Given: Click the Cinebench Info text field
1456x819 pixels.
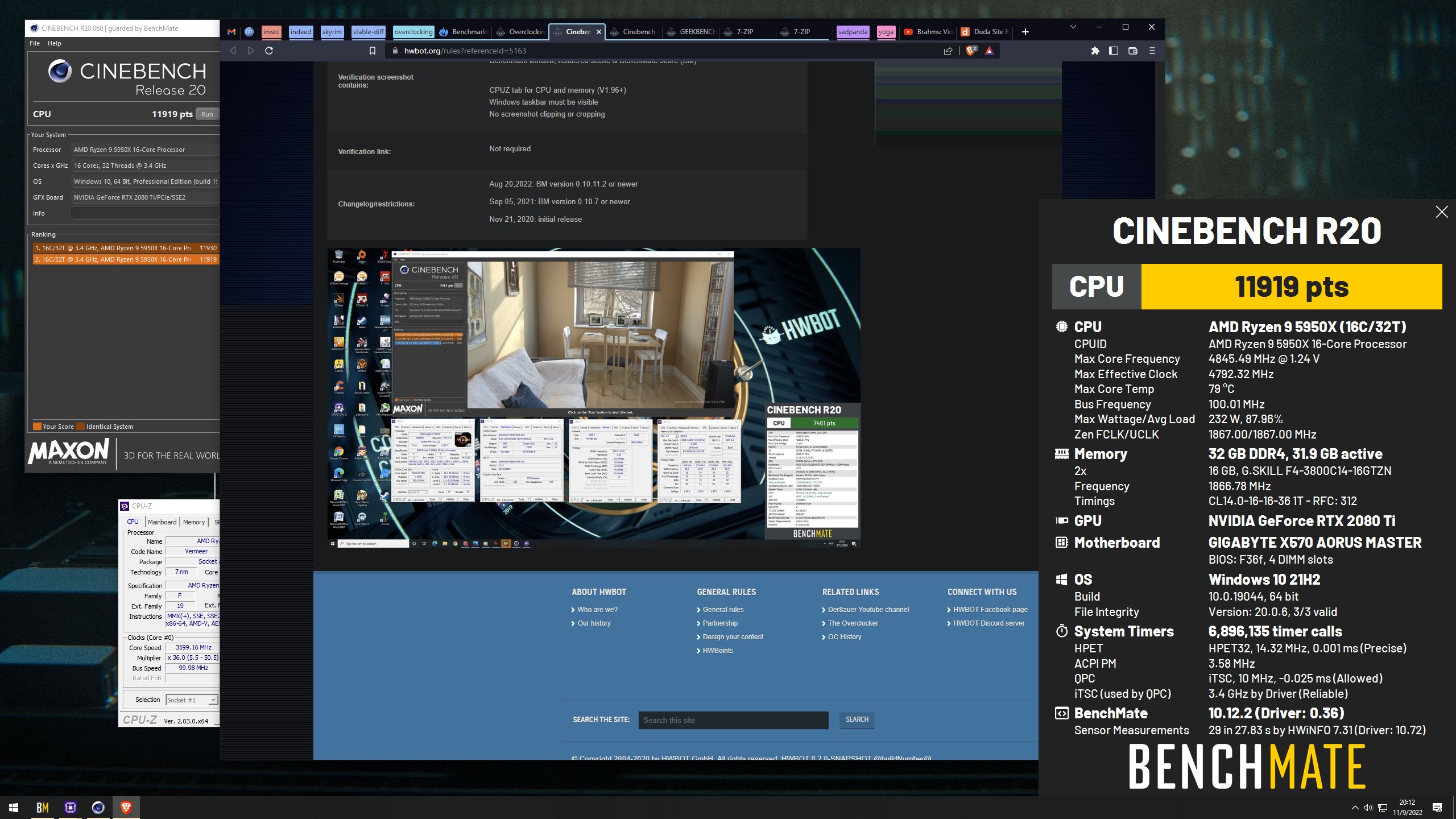Looking at the screenshot, I should point(145,213).
